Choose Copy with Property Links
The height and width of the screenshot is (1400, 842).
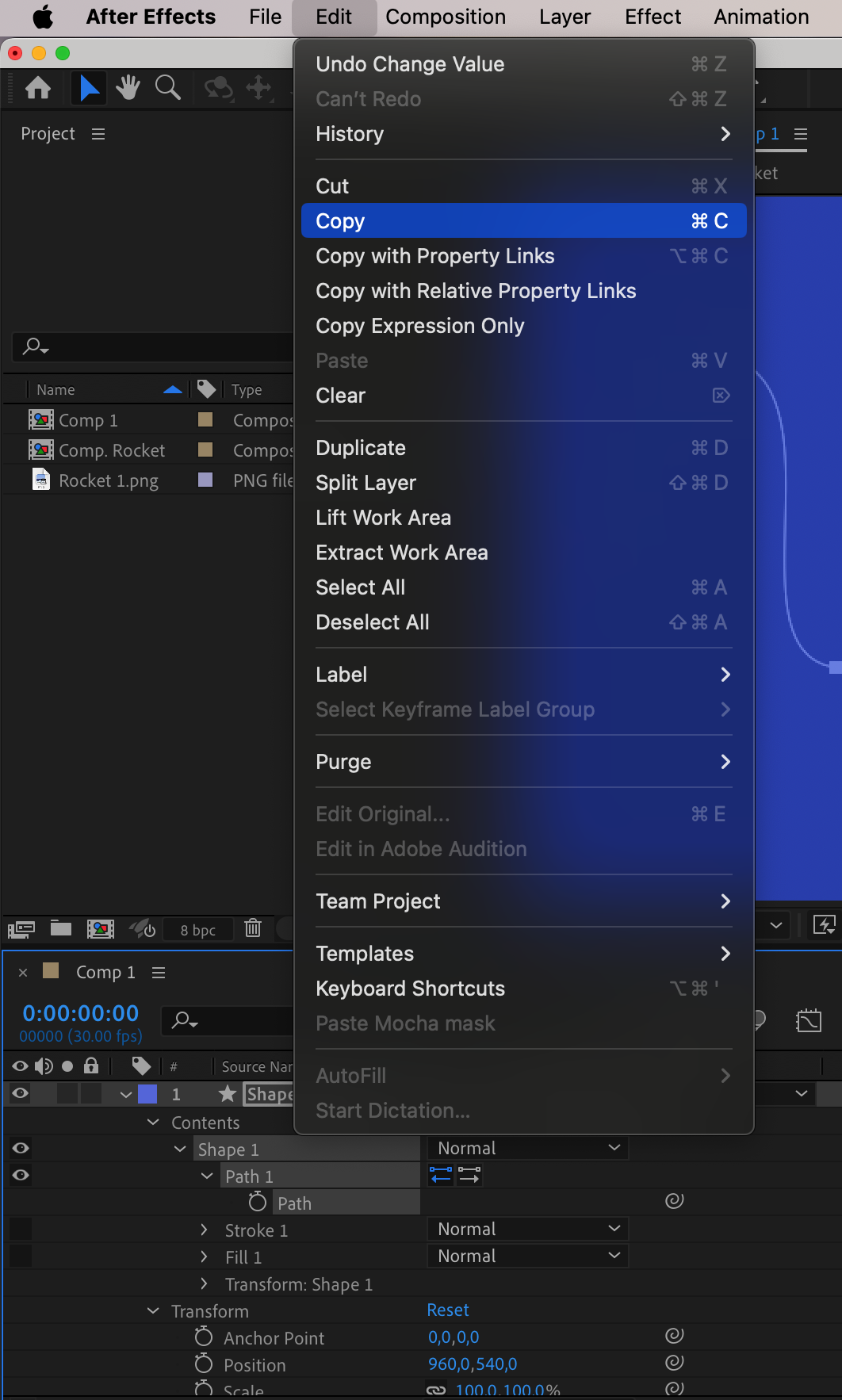524,256
